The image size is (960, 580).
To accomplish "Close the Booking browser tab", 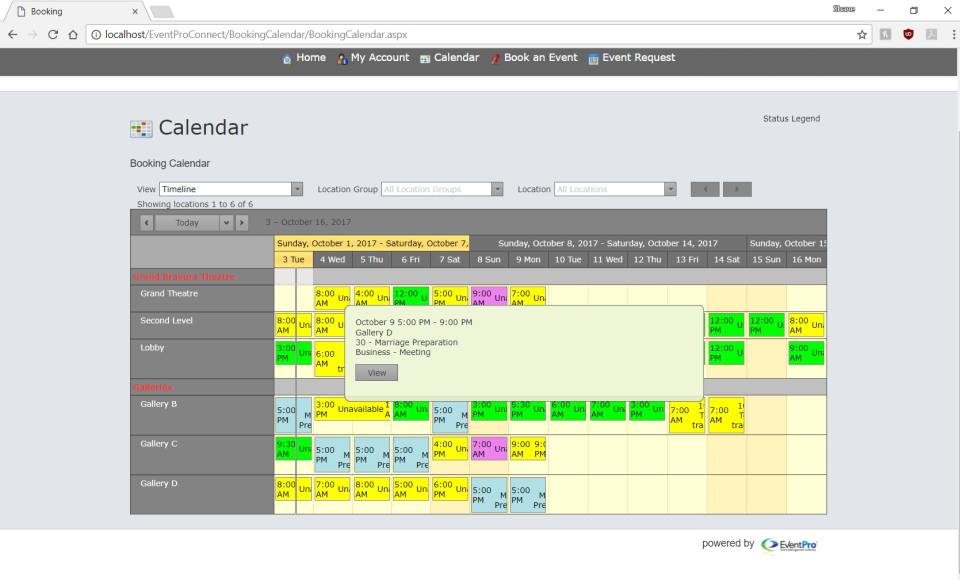I will coord(135,12).
